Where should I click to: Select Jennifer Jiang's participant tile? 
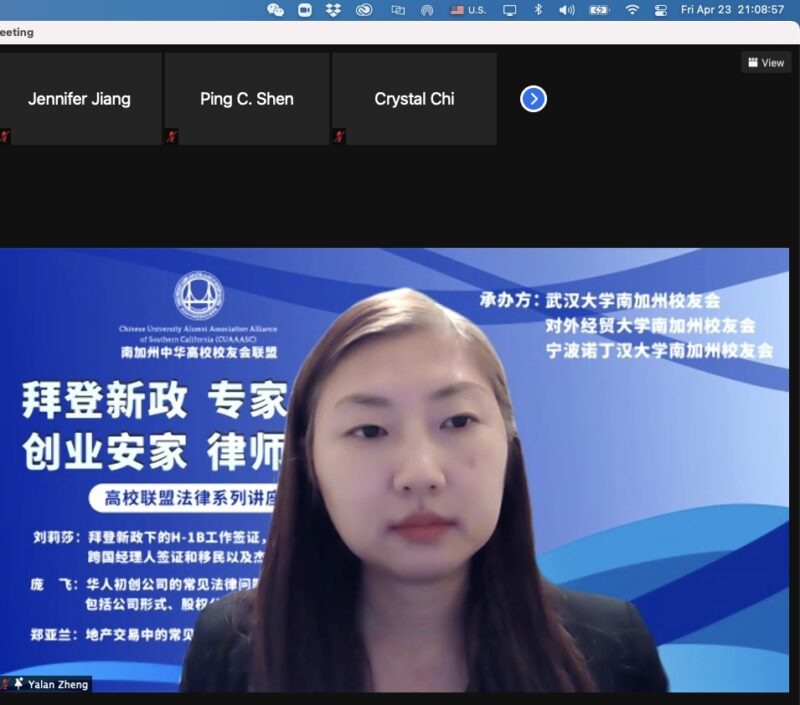[x=79, y=99]
